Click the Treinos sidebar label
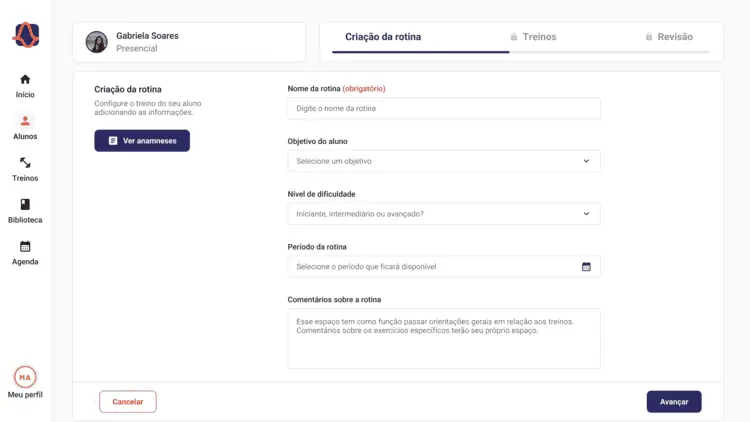Screen dimensions: 750x422 click(x=25, y=178)
